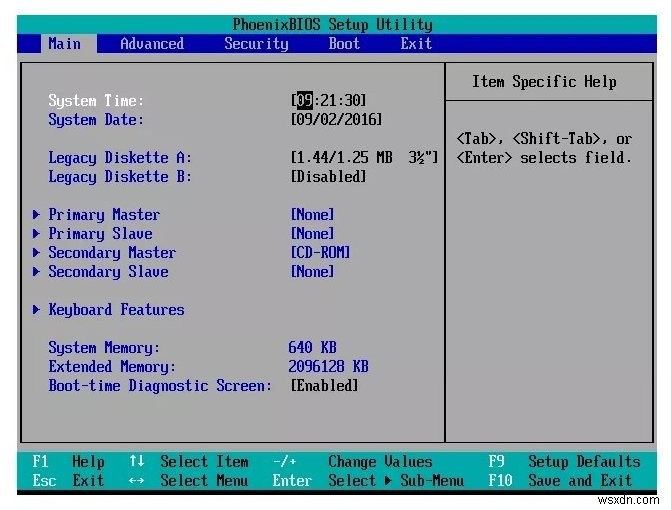Open Primary Slave submenu label
This screenshot has height=510, width=671.
pos(100,234)
